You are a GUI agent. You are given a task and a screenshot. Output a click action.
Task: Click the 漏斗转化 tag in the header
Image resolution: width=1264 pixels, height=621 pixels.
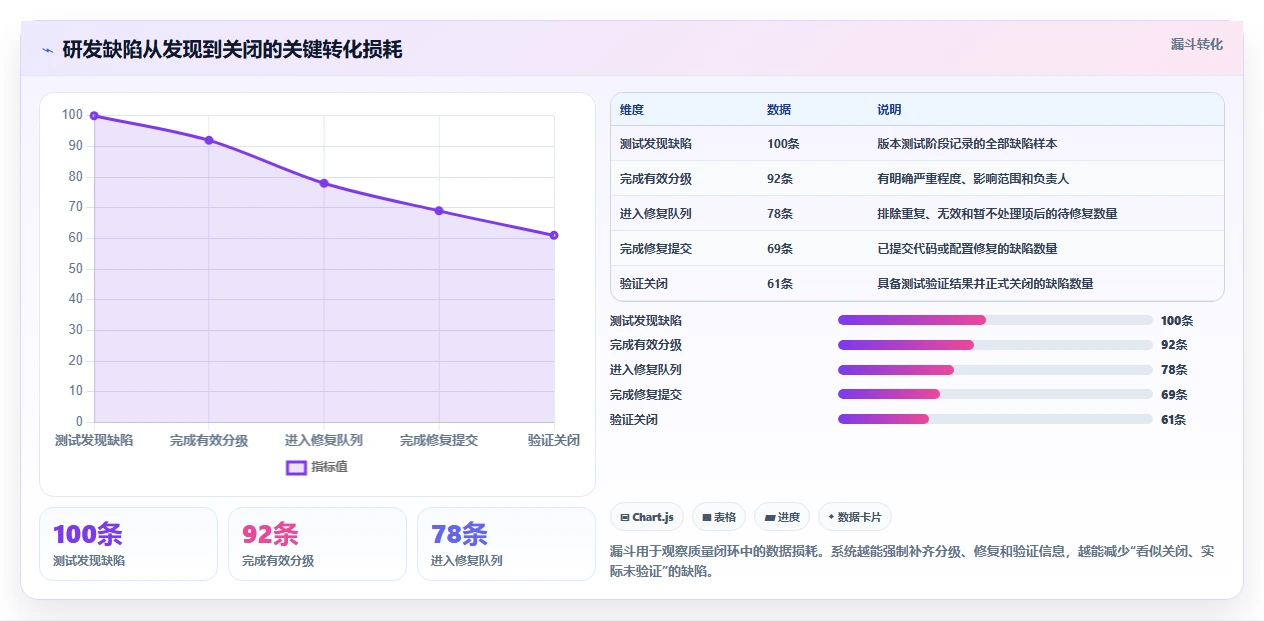(1196, 44)
